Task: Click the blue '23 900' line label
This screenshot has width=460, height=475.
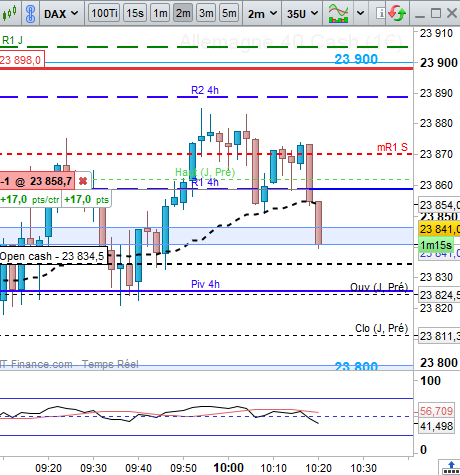Action: click(356, 59)
